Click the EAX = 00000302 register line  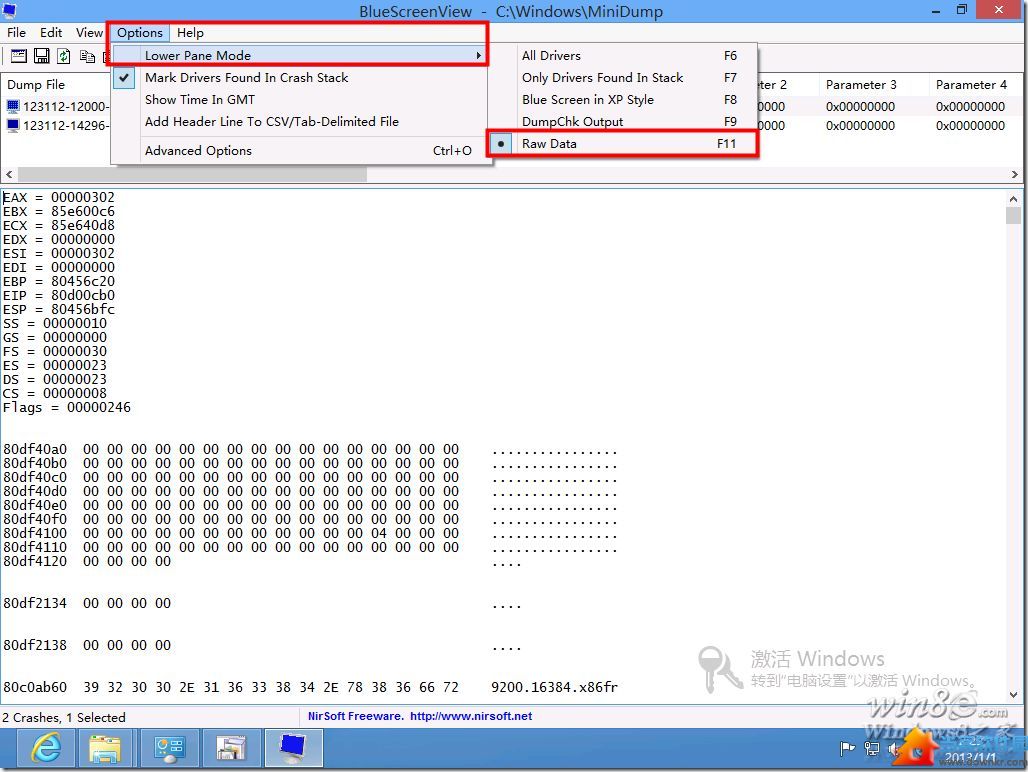pos(59,197)
